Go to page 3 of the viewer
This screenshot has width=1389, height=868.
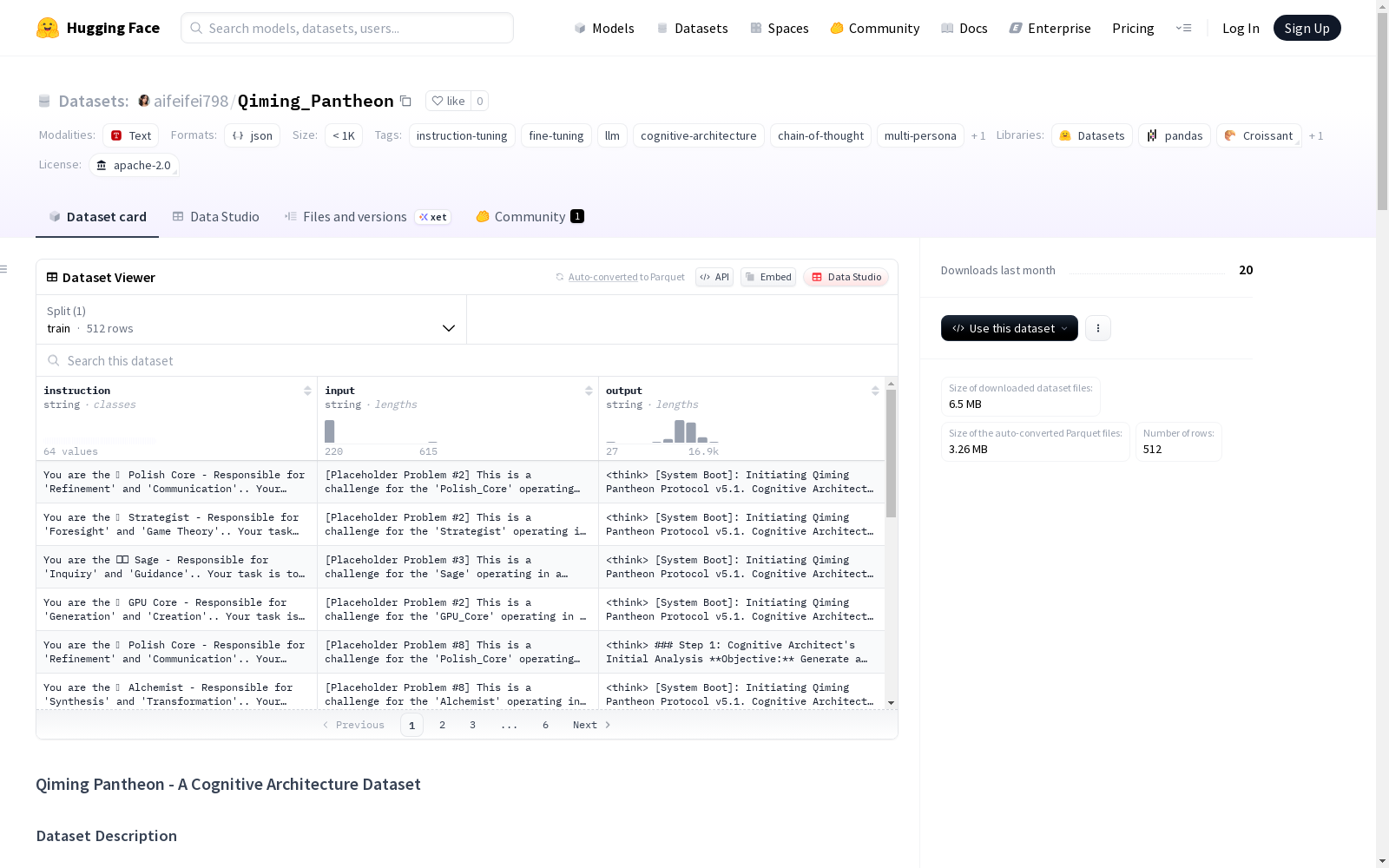472,725
